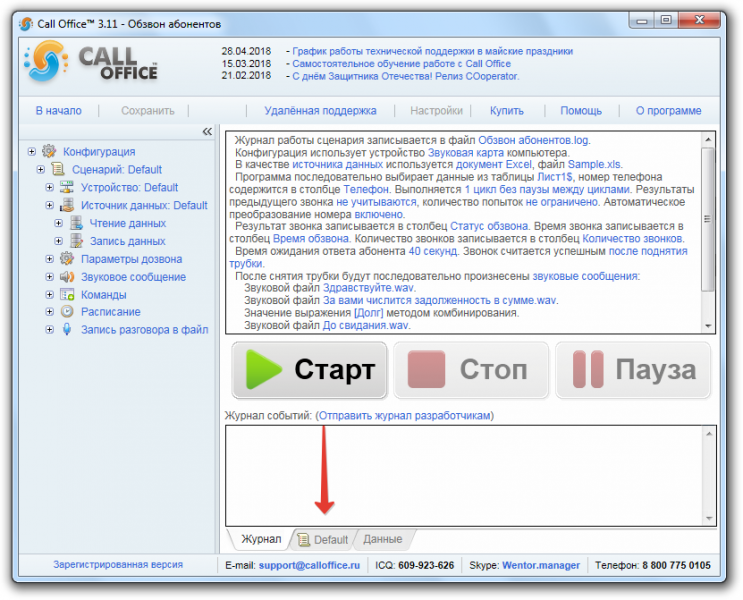This screenshot has width=743, height=600.
Task: Click the Расписание clock icon
Action: 67,312
